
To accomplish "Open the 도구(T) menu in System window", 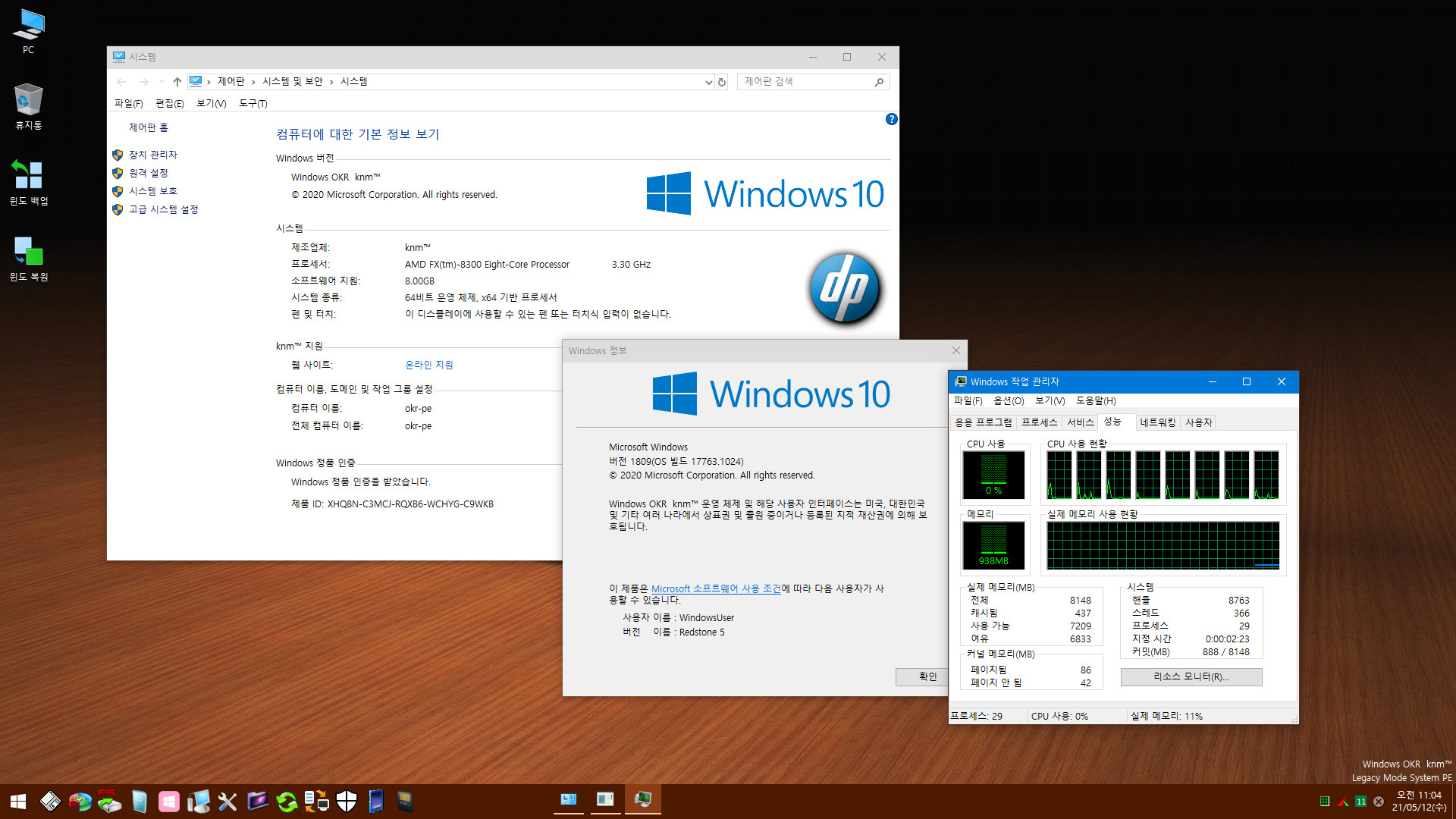I will [253, 104].
